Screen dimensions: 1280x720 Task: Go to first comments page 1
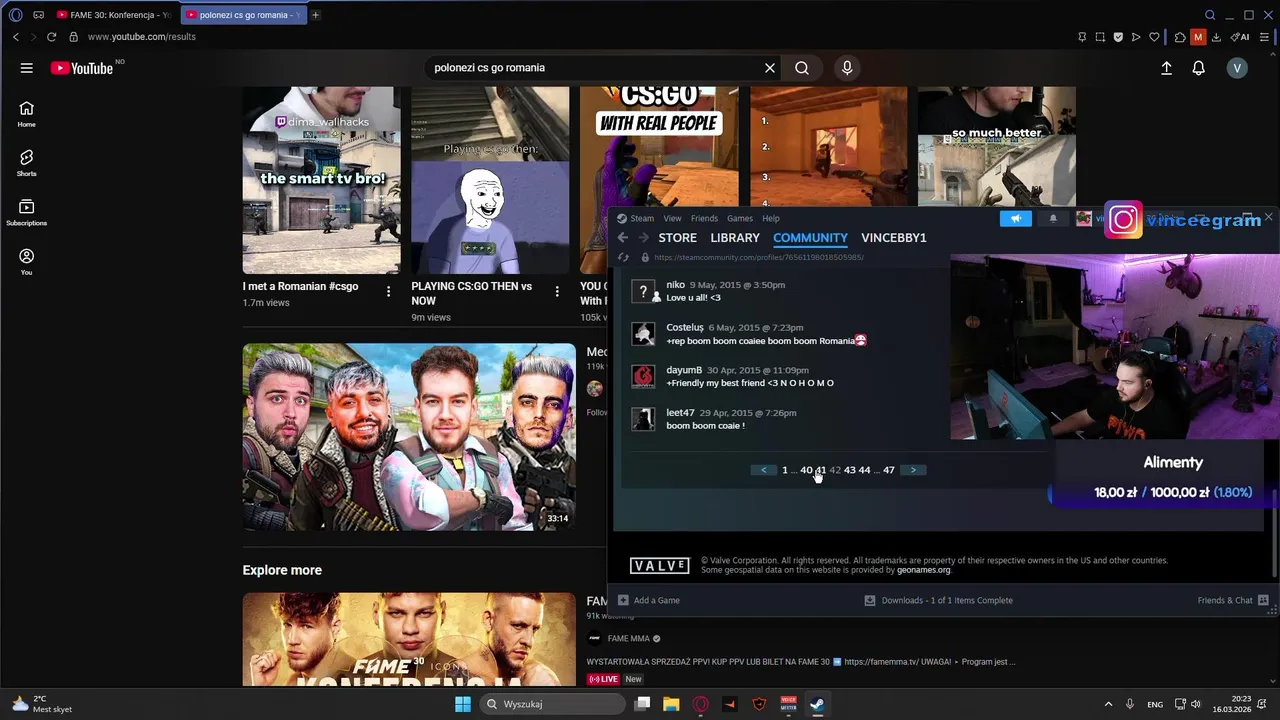click(x=785, y=470)
